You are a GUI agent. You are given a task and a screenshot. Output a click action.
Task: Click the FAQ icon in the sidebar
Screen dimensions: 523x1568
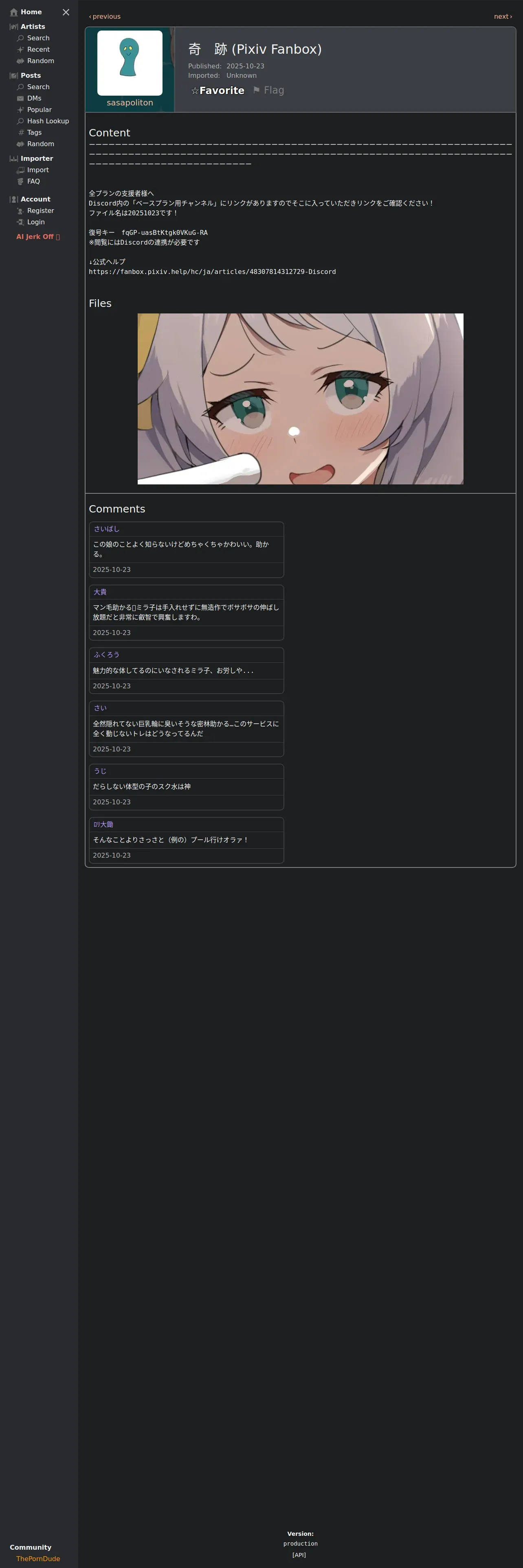click(21, 182)
